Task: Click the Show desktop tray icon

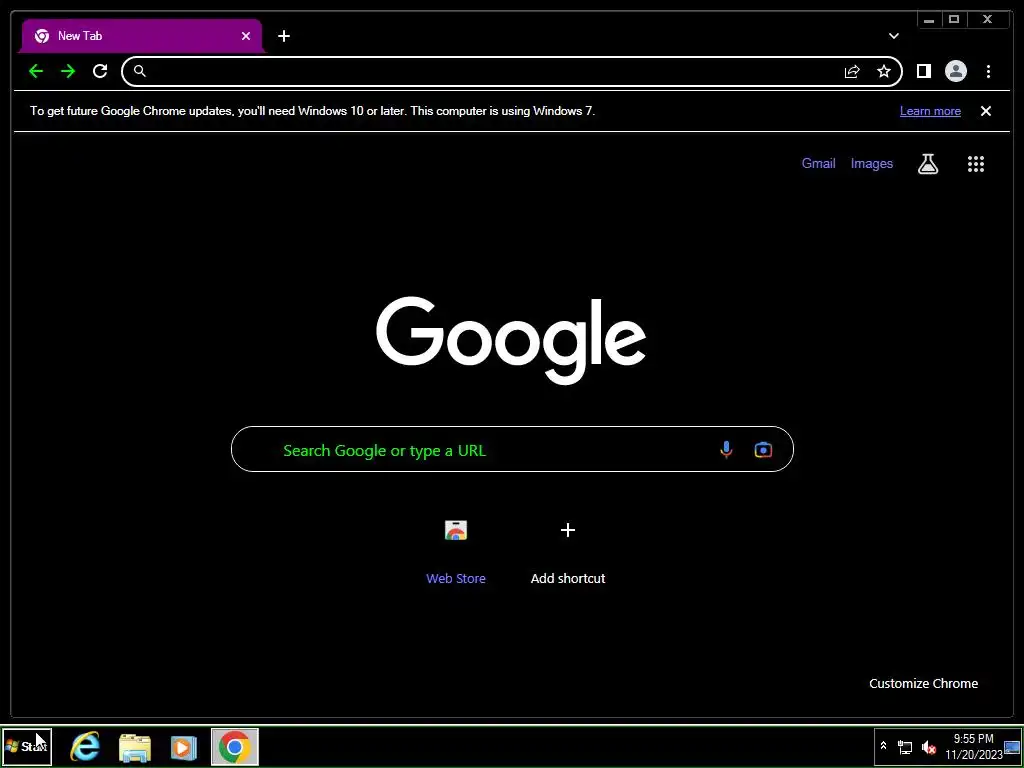Action: [x=1012, y=746]
